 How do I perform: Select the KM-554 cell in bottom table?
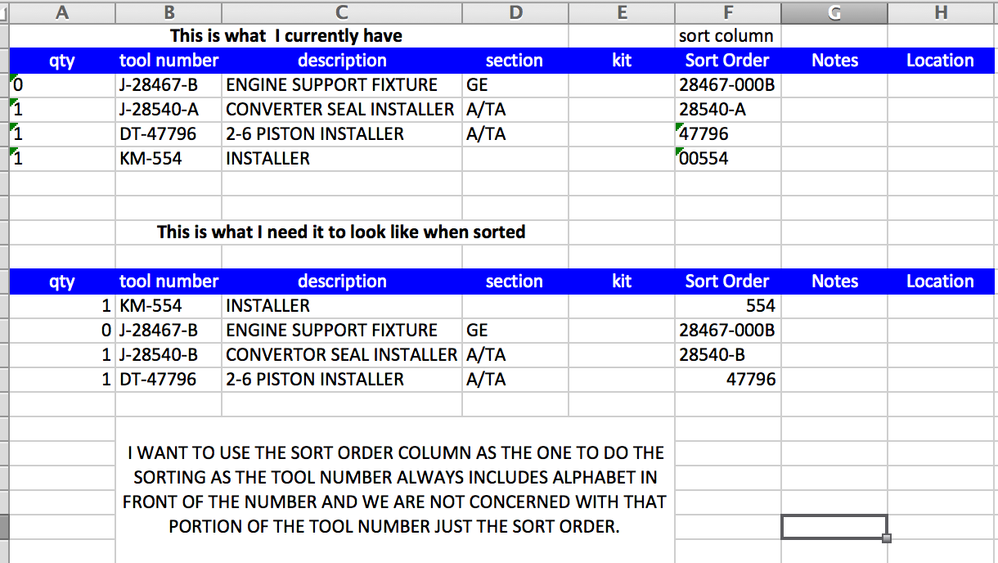[x=168, y=306]
